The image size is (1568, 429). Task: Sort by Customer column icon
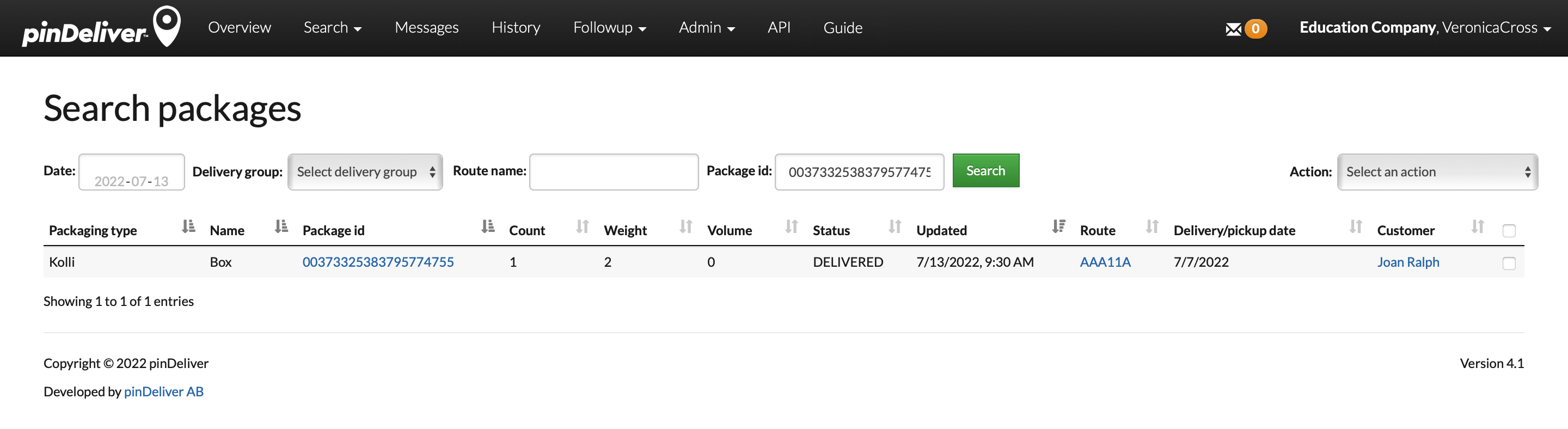(1478, 227)
